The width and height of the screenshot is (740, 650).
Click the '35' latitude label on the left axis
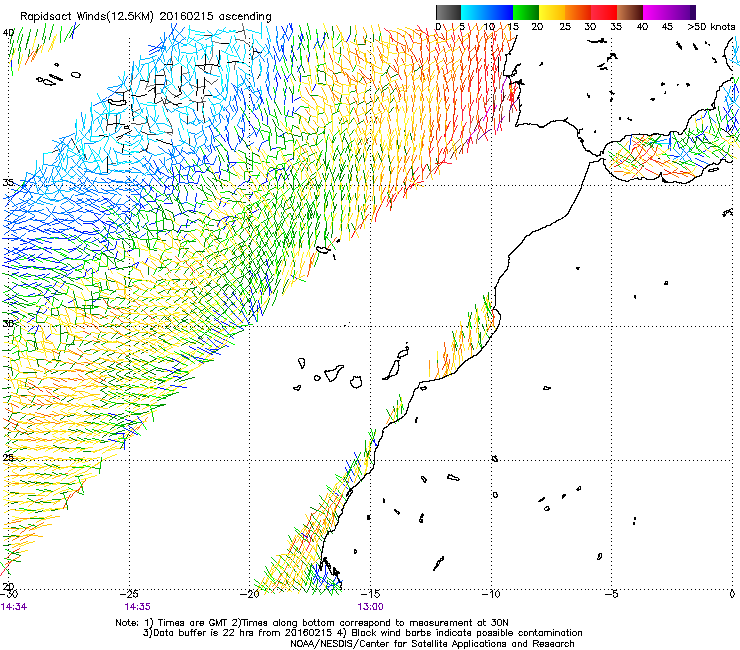click(x=8, y=183)
